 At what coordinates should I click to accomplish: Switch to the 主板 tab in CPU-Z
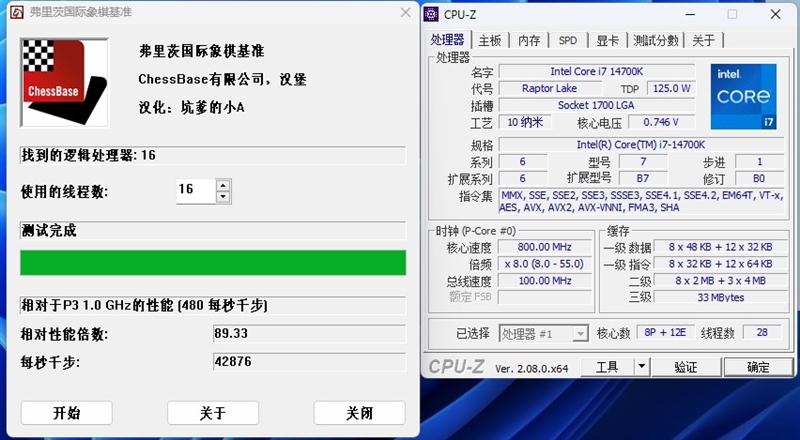click(490, 40)
